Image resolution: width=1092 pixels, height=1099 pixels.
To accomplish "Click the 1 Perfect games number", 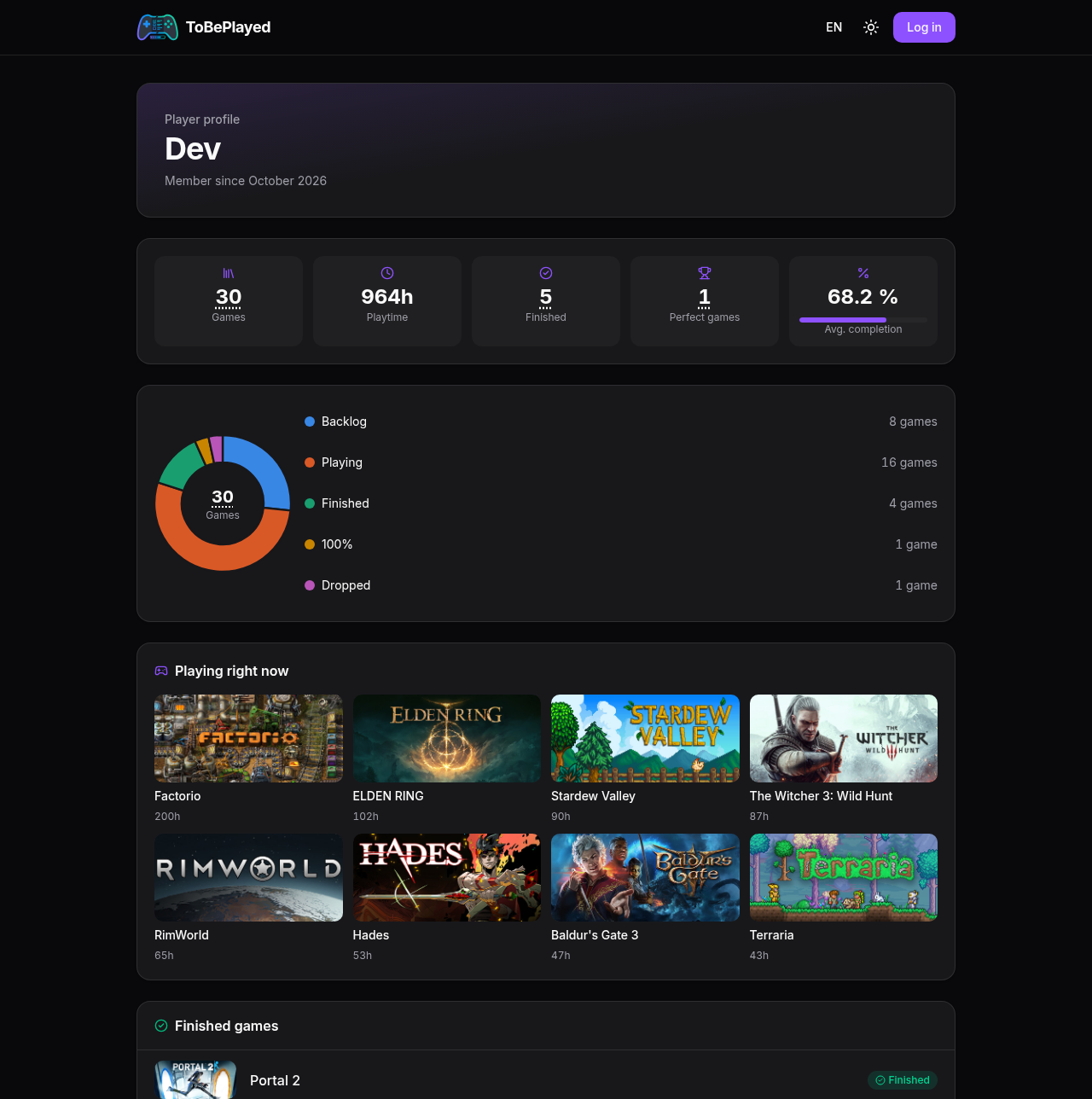I will click(705, 297).
